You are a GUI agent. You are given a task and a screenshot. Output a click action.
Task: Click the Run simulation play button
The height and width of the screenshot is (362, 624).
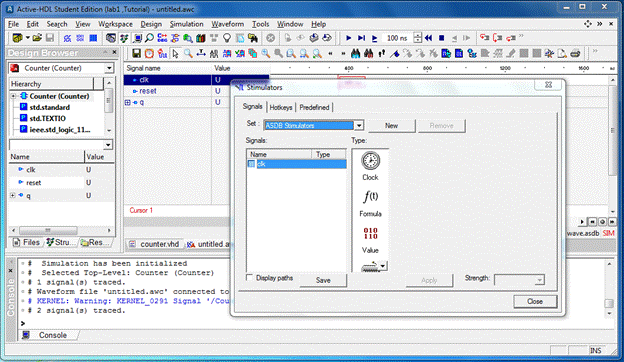349,38
